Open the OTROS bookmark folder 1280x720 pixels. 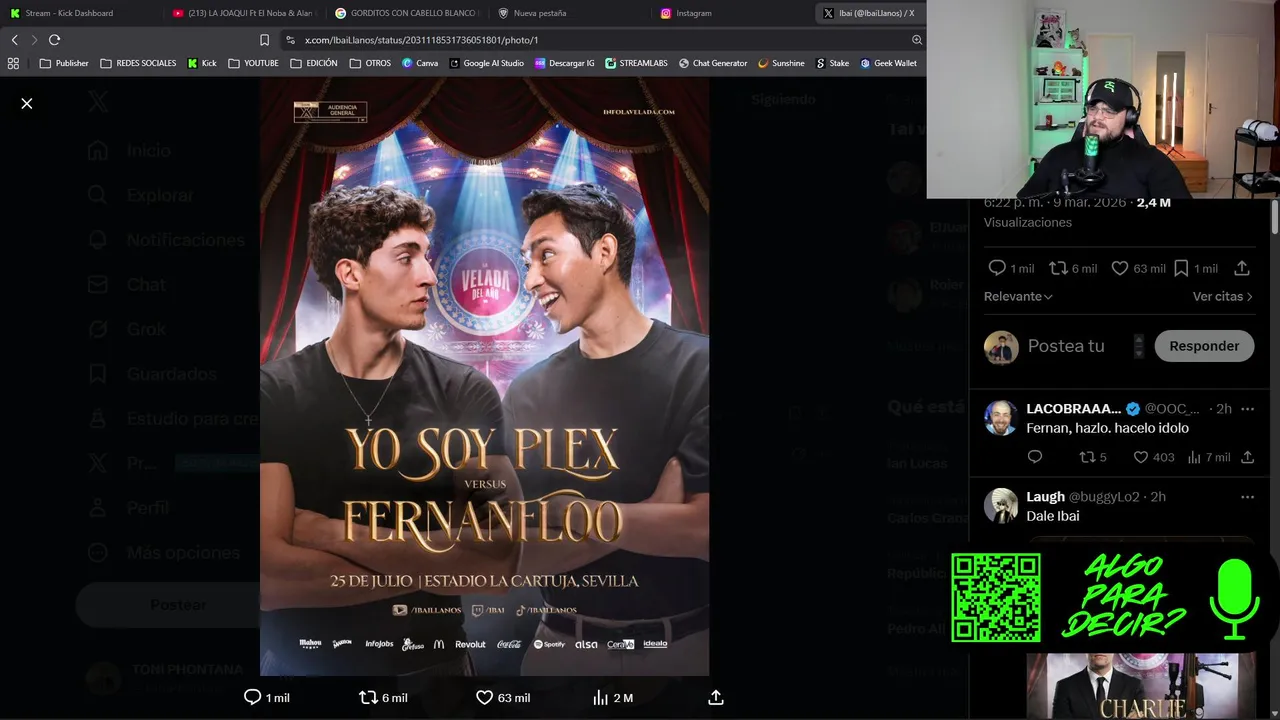[x=370, y=63]
